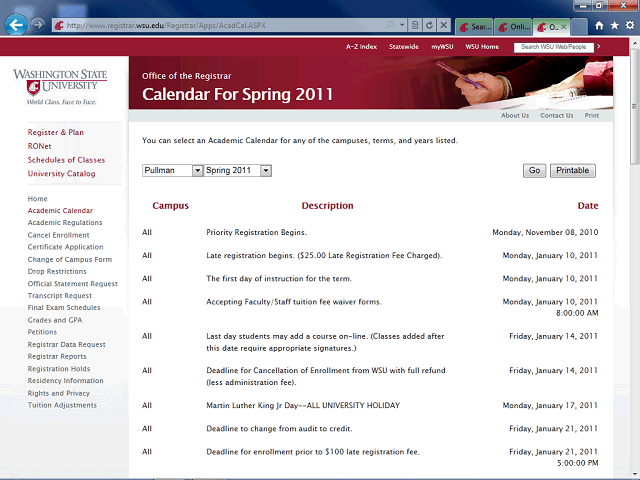
Task: Click the WSU favicon in the address bar
Action: click(59, 26)
